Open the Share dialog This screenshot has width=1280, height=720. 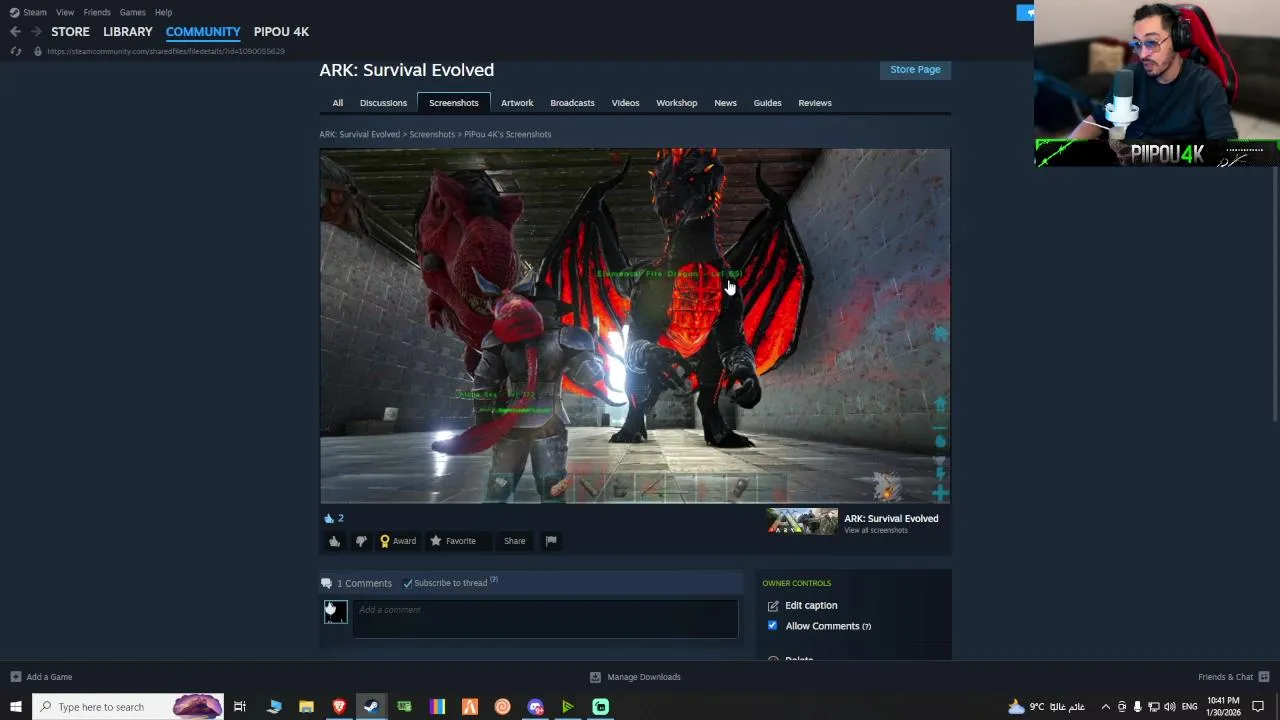[x=515, y=541]
